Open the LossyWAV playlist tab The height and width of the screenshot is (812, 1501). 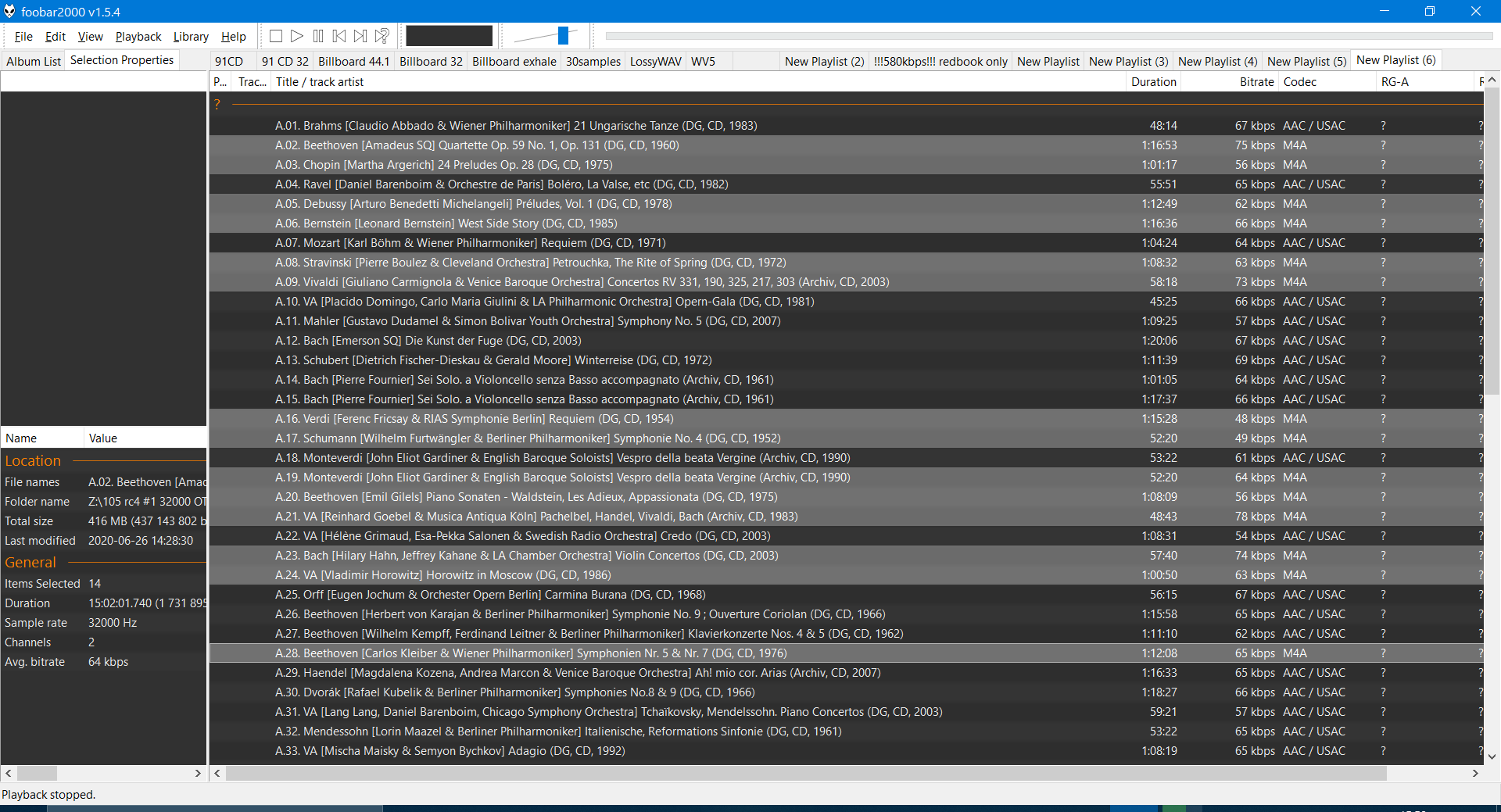click(x=656, y=62)
